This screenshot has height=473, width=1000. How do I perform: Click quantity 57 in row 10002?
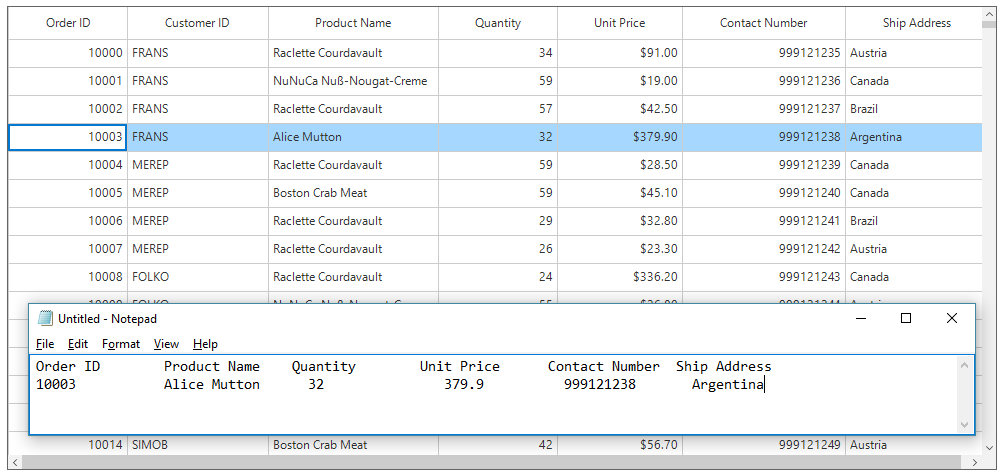498,109
